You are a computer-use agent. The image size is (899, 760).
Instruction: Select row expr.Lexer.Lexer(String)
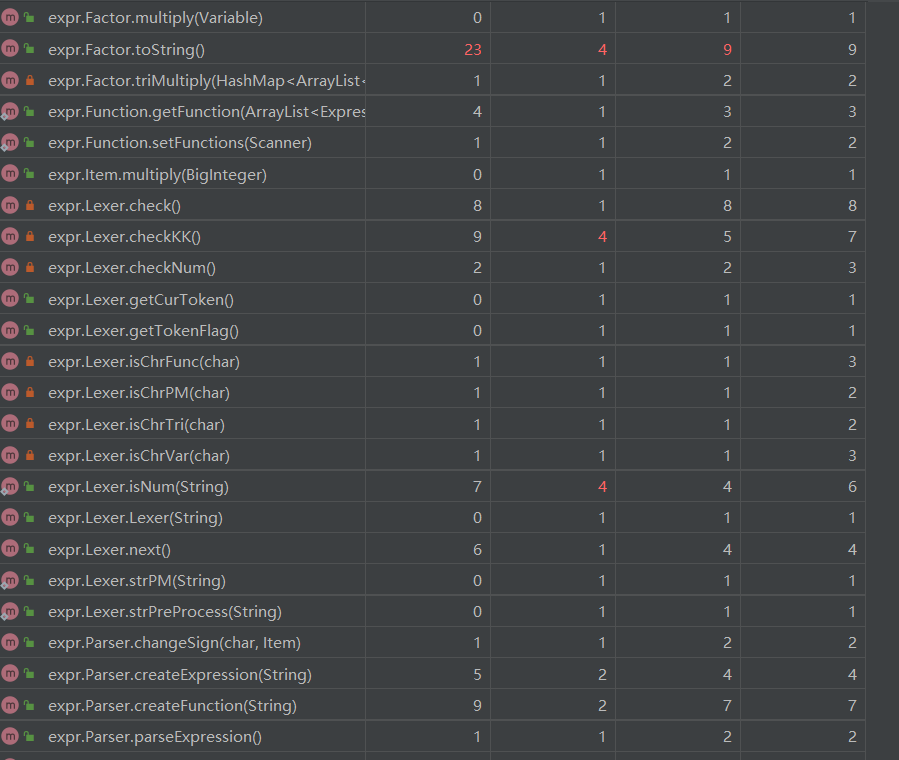coord(433,518)
